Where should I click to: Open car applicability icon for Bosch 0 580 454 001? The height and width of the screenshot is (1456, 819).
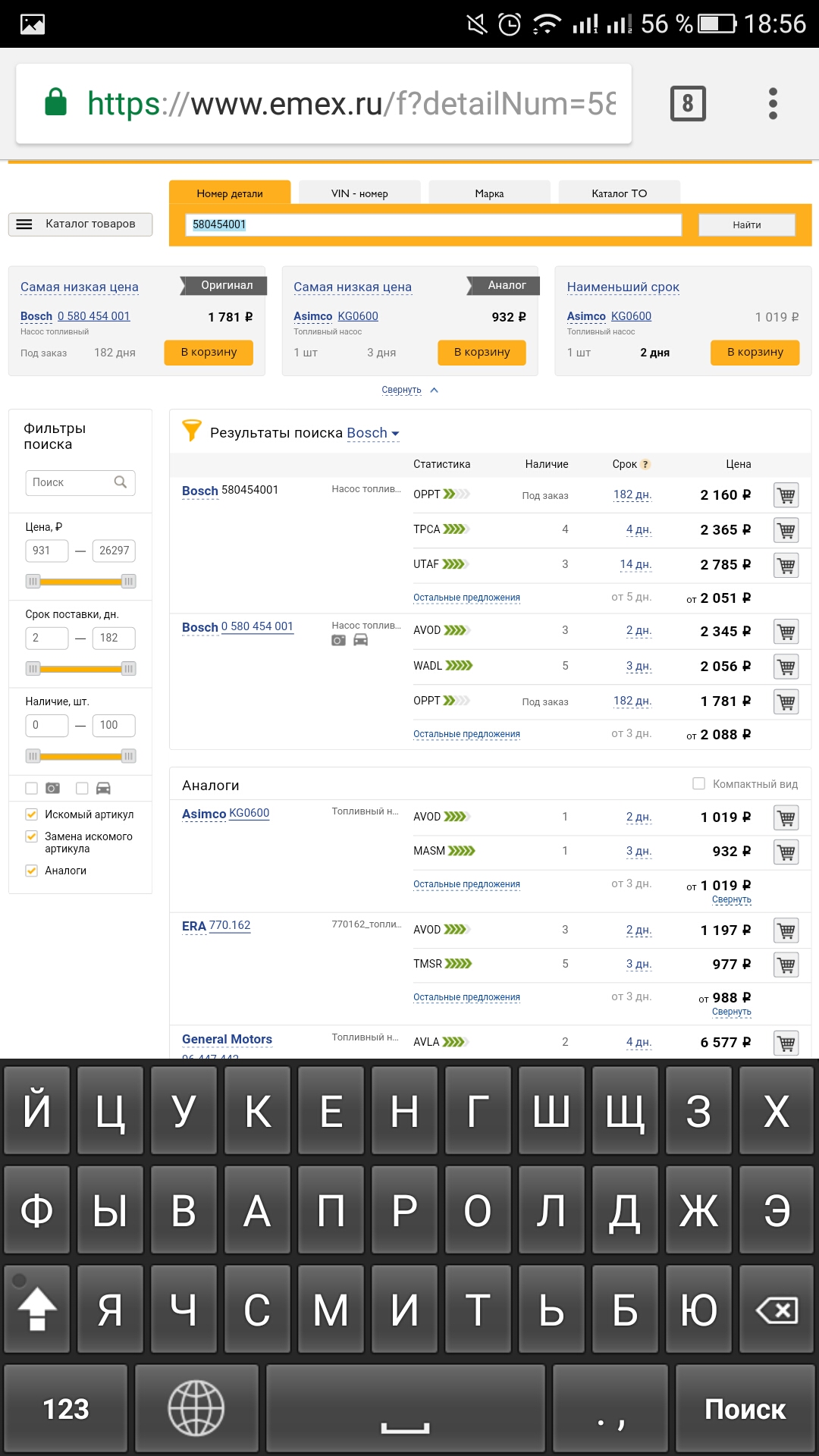[x=361, y=641]
